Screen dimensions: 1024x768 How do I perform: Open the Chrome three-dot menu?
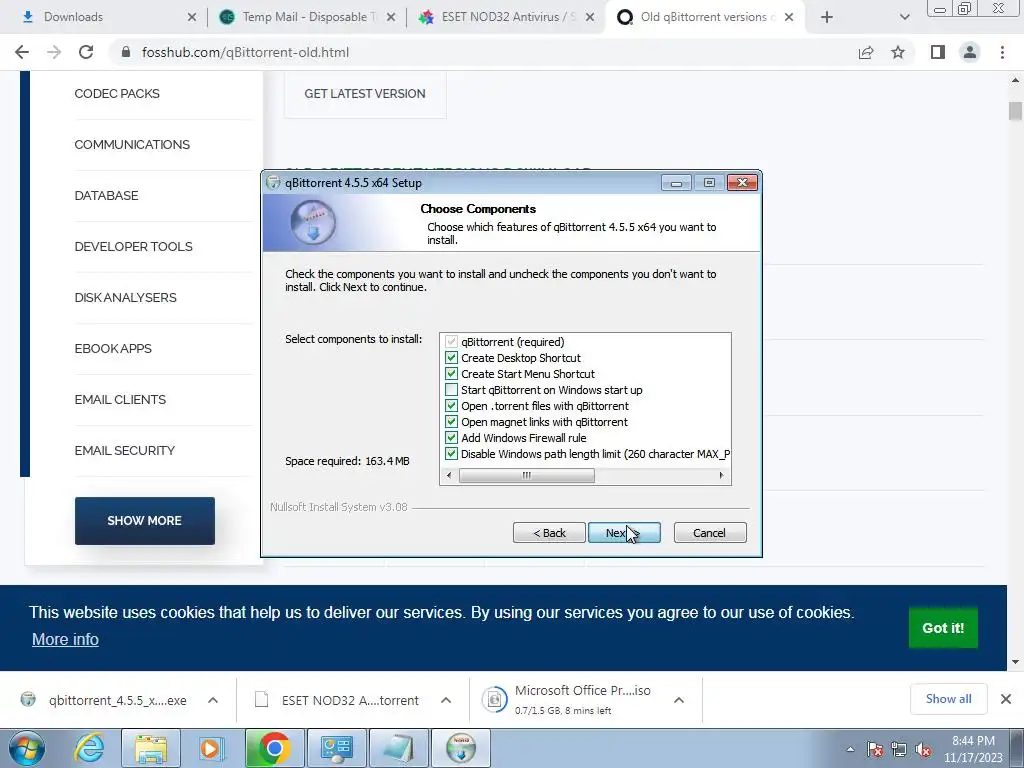point(1002,52)
